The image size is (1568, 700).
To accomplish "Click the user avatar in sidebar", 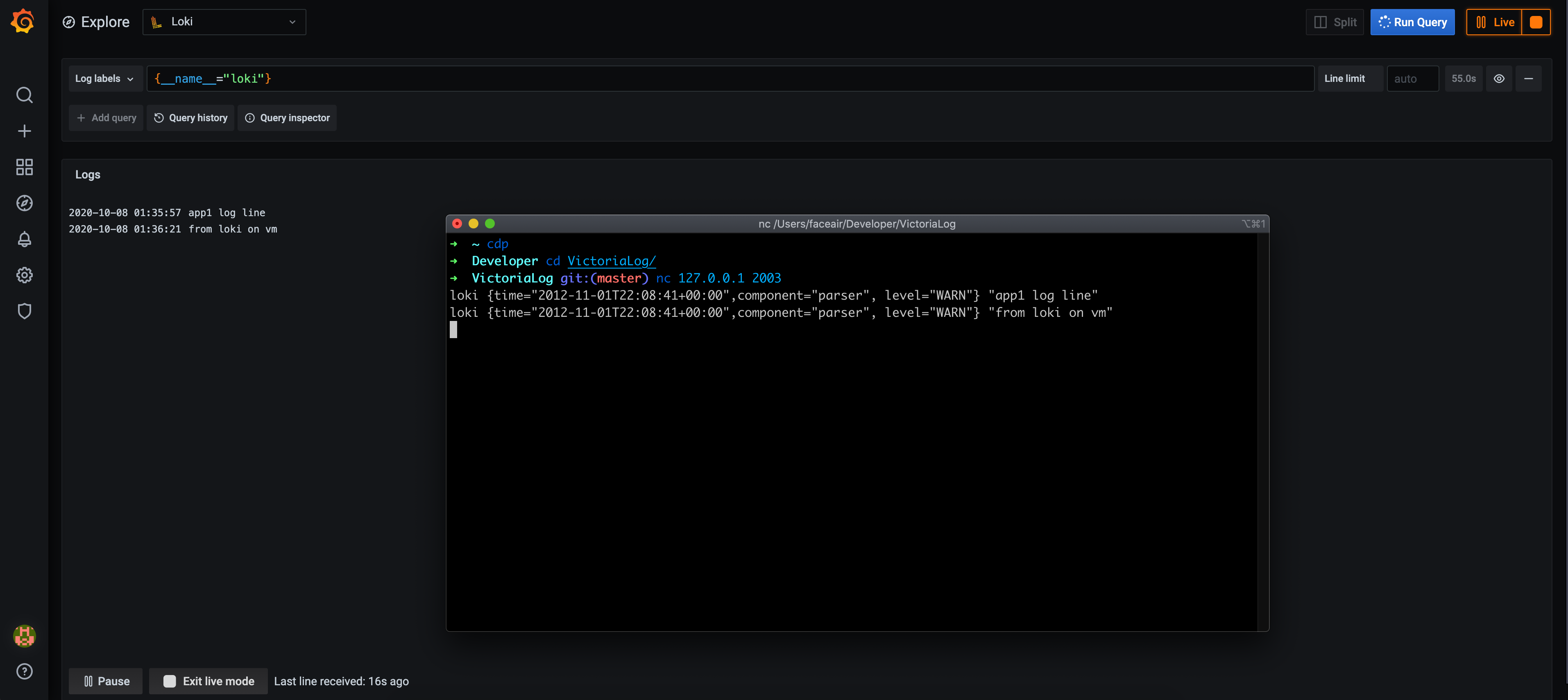I will tap(24, 636).
